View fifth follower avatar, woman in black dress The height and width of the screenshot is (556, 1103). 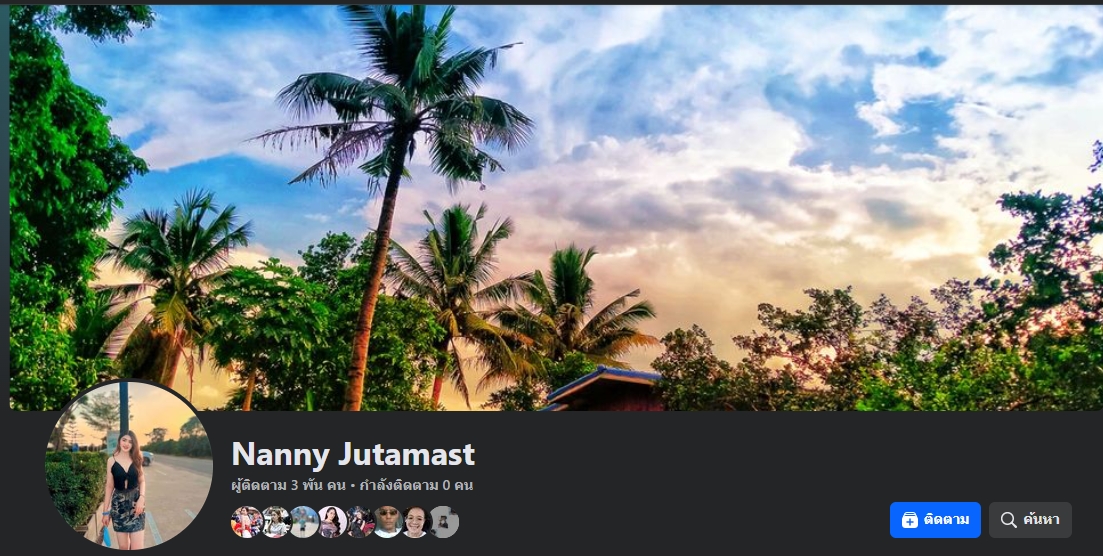pos(359,522)
